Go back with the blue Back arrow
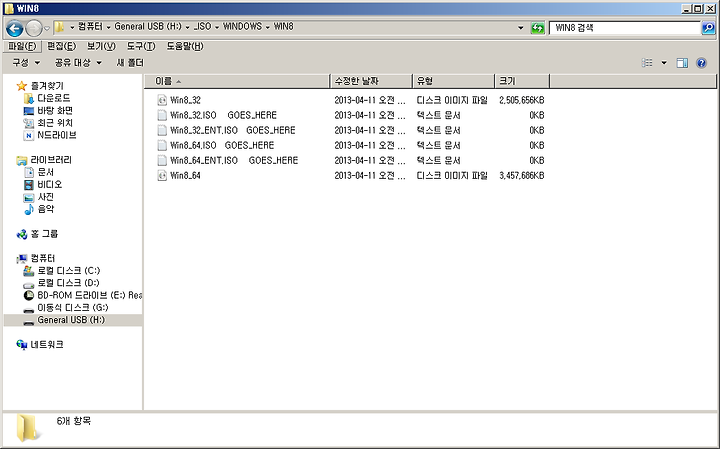This screenshot has width=720, height=449. pos(14,29)
